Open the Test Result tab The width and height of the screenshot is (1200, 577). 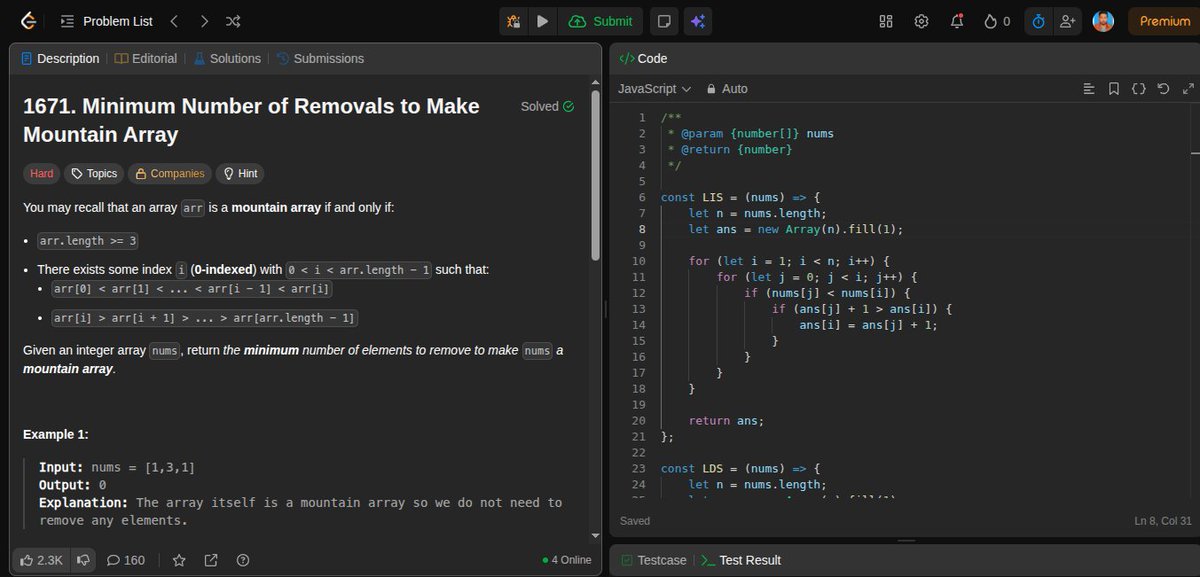coord(741,560)
